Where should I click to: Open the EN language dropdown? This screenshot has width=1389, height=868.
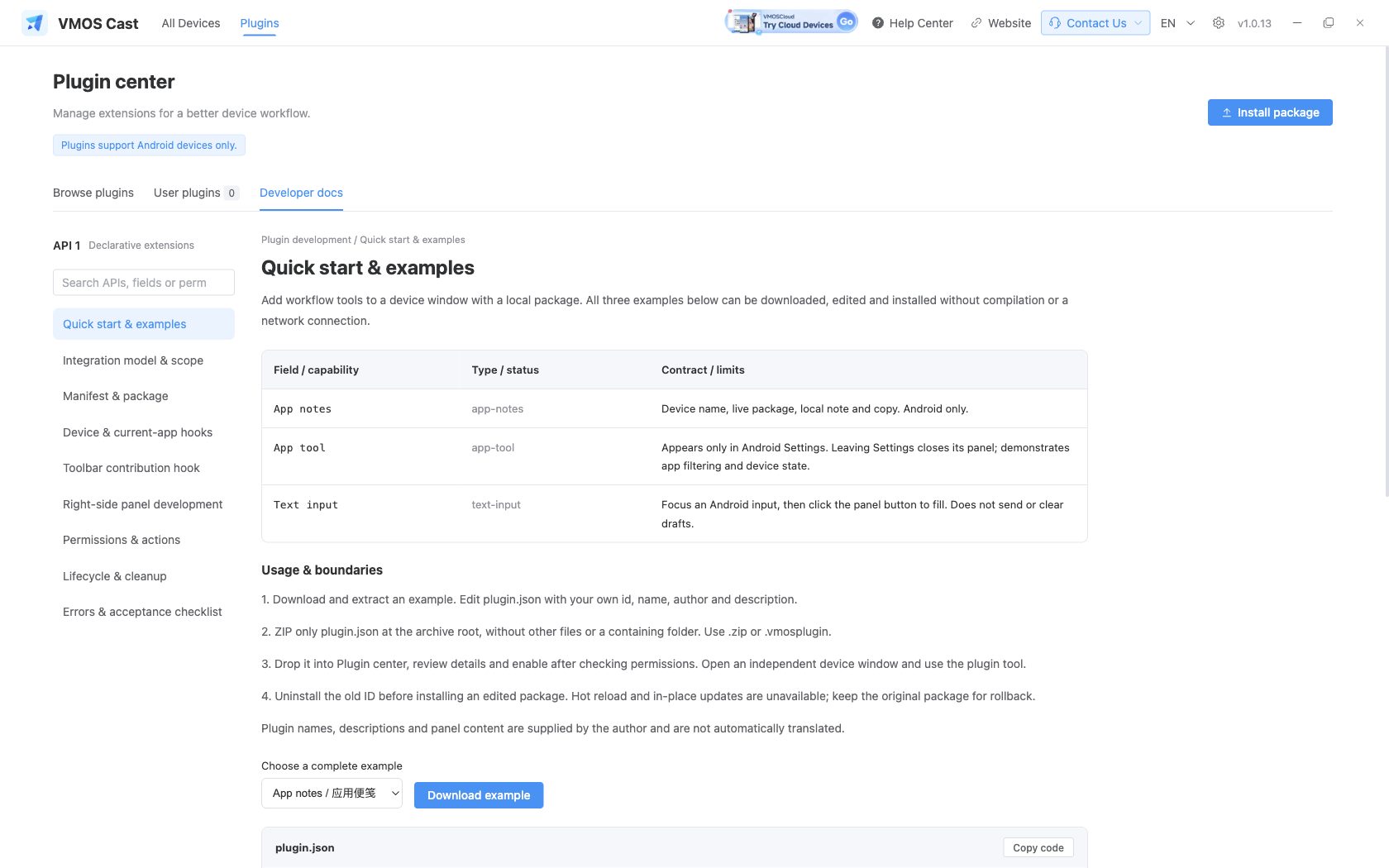1178,23
